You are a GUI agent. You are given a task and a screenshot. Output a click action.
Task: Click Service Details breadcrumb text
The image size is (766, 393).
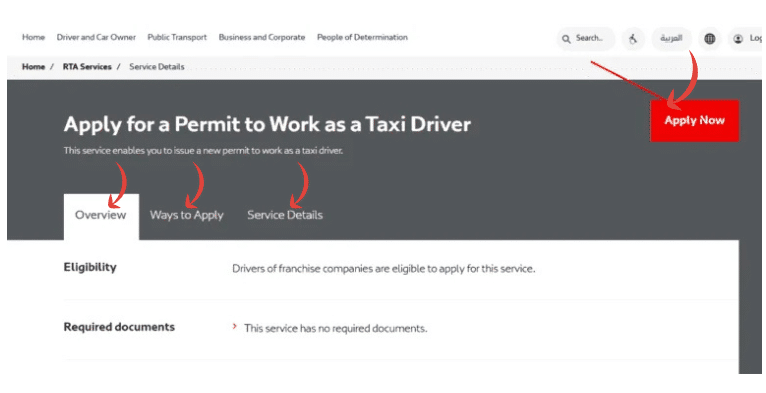157,66
